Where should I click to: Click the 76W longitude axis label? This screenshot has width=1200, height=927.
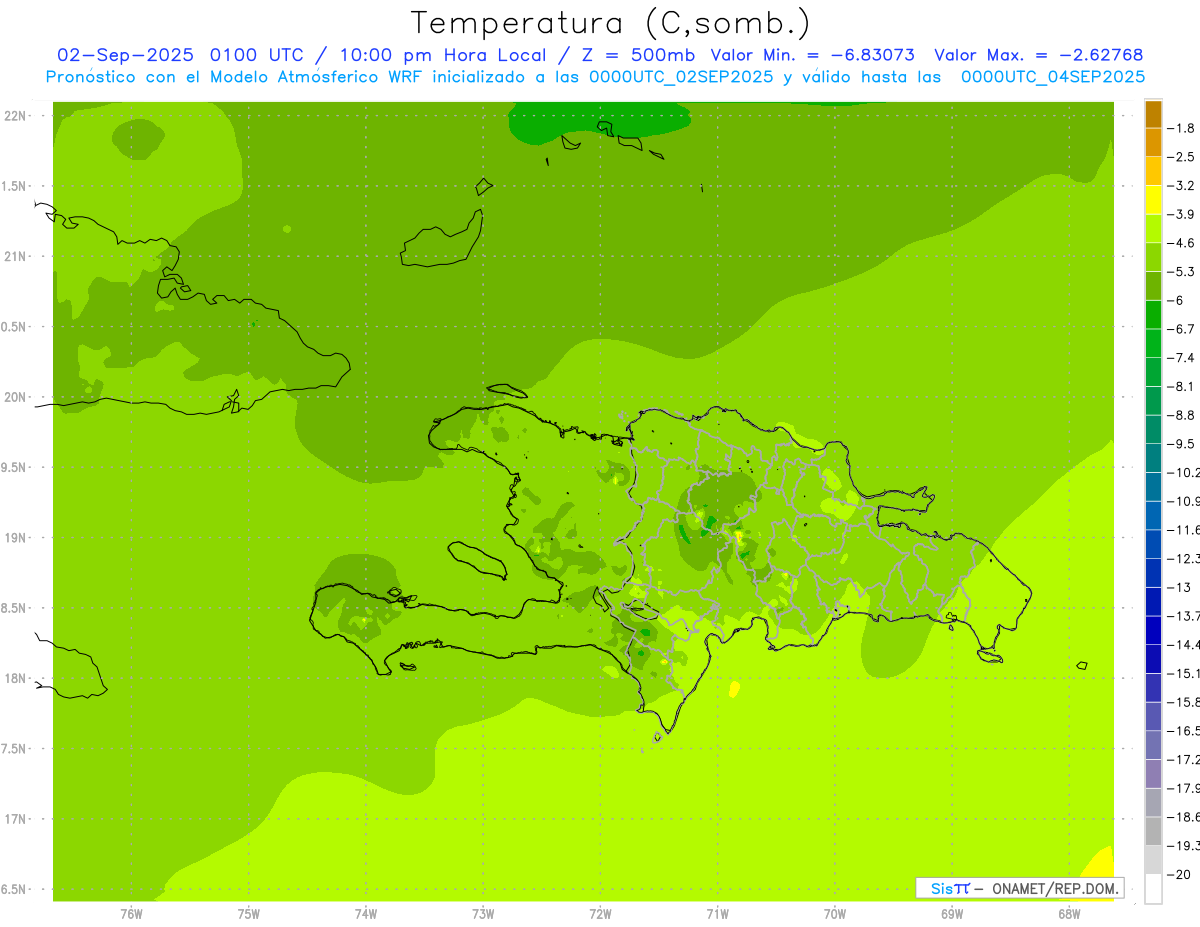click(131, 914)
